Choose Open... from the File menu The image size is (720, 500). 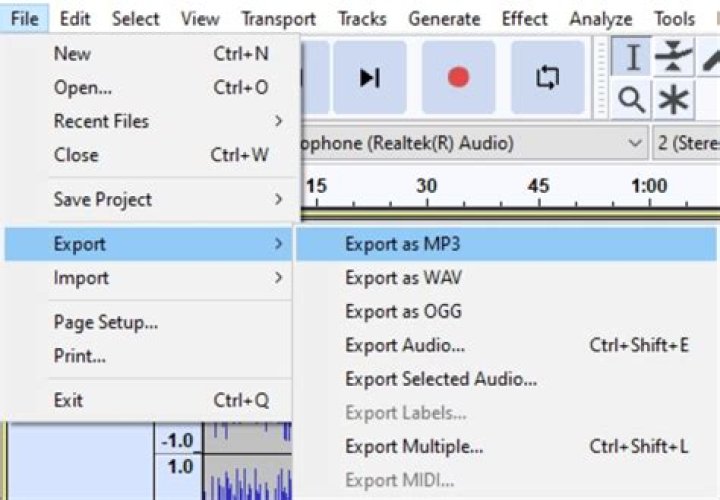(x=148, y=87)
